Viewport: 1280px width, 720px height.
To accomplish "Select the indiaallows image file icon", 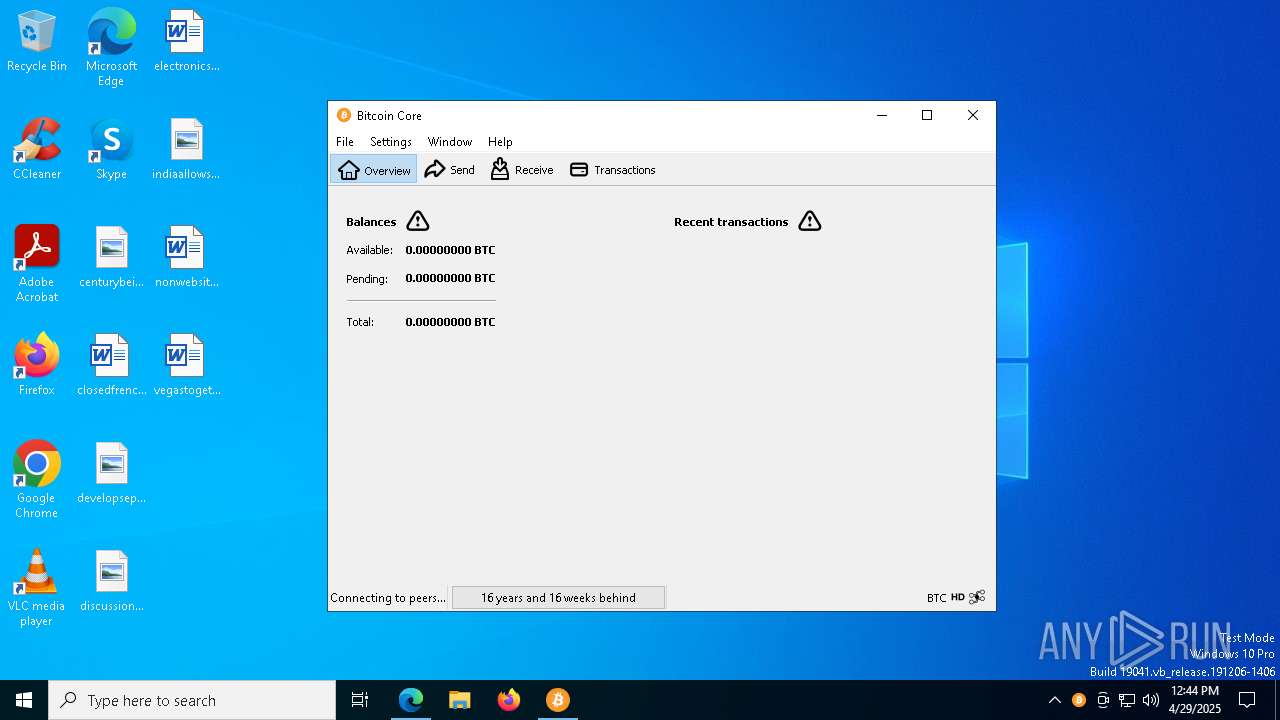I will click(186, 150).
